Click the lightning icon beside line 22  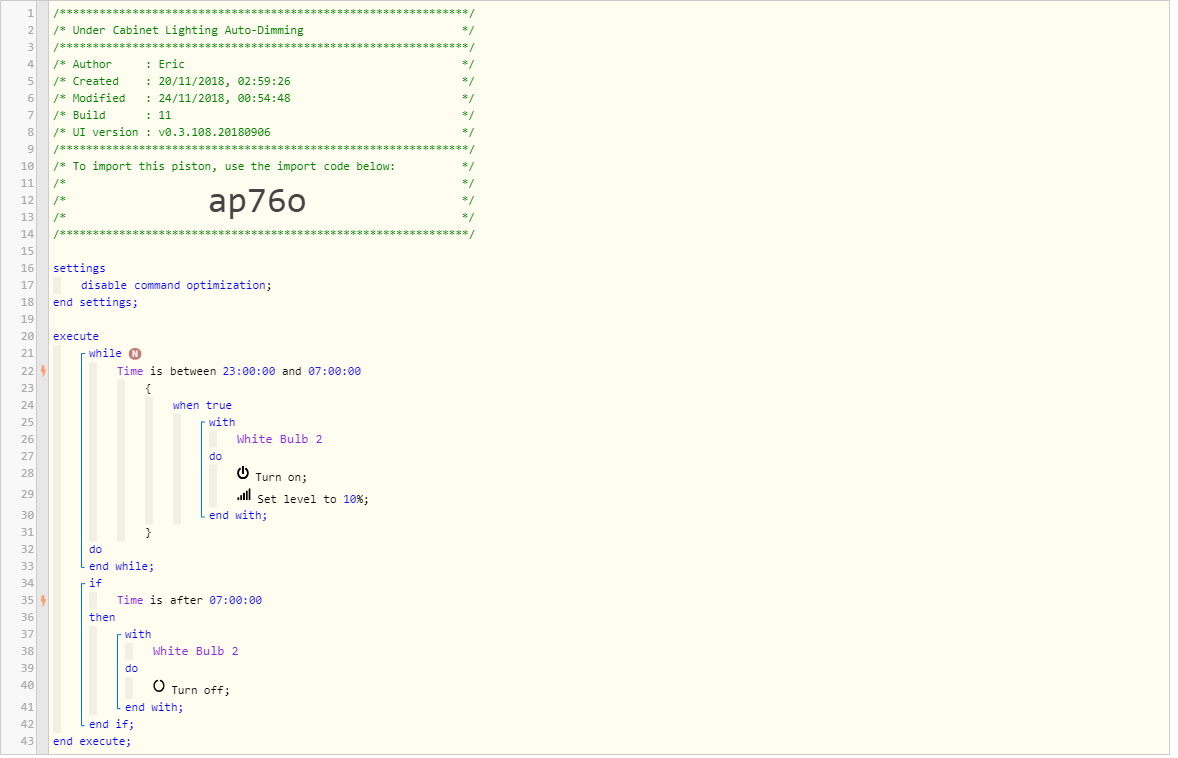click(44, 371)
